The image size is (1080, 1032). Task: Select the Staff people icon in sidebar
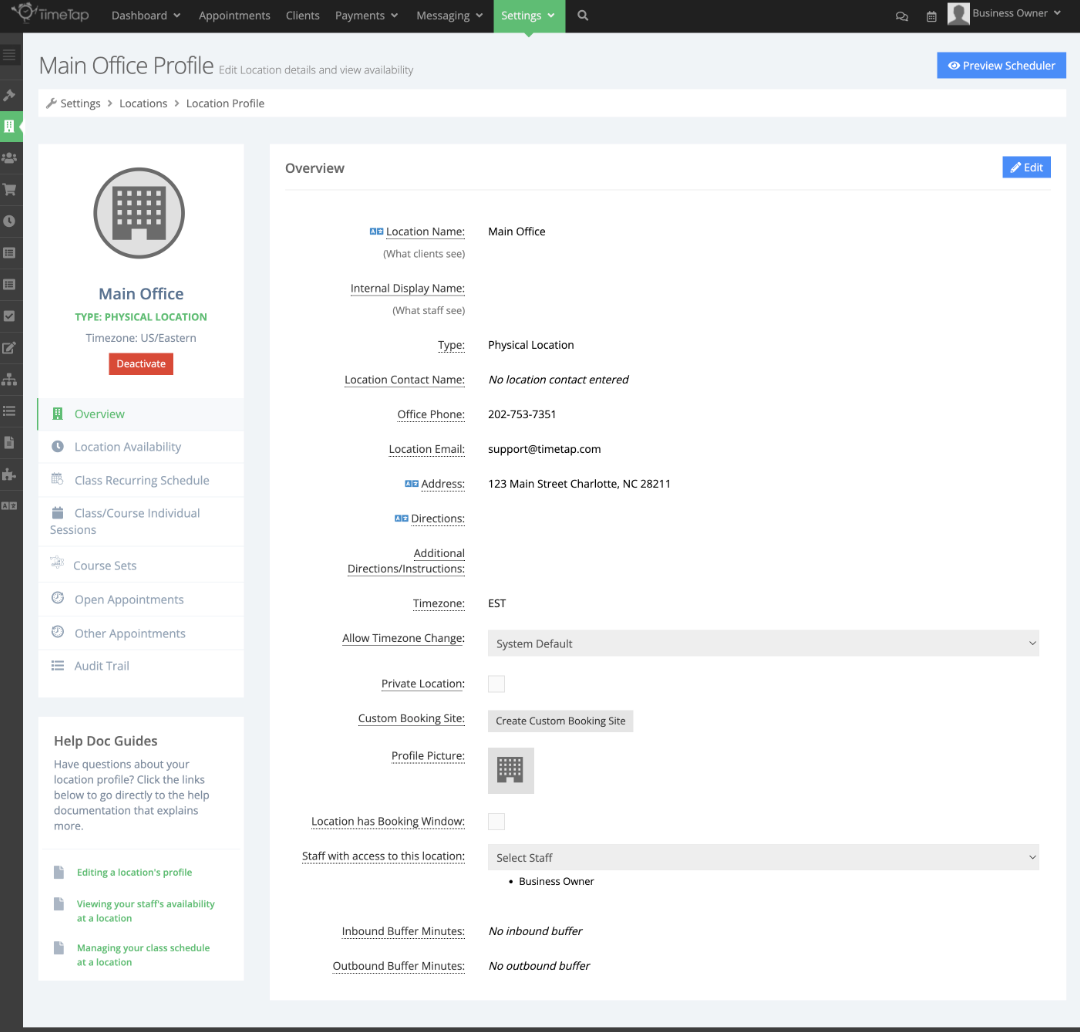(12, 158)
